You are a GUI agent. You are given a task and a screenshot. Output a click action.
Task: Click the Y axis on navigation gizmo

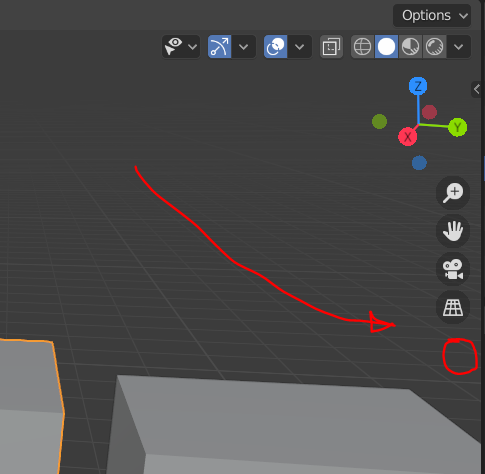tap(458, 127)
